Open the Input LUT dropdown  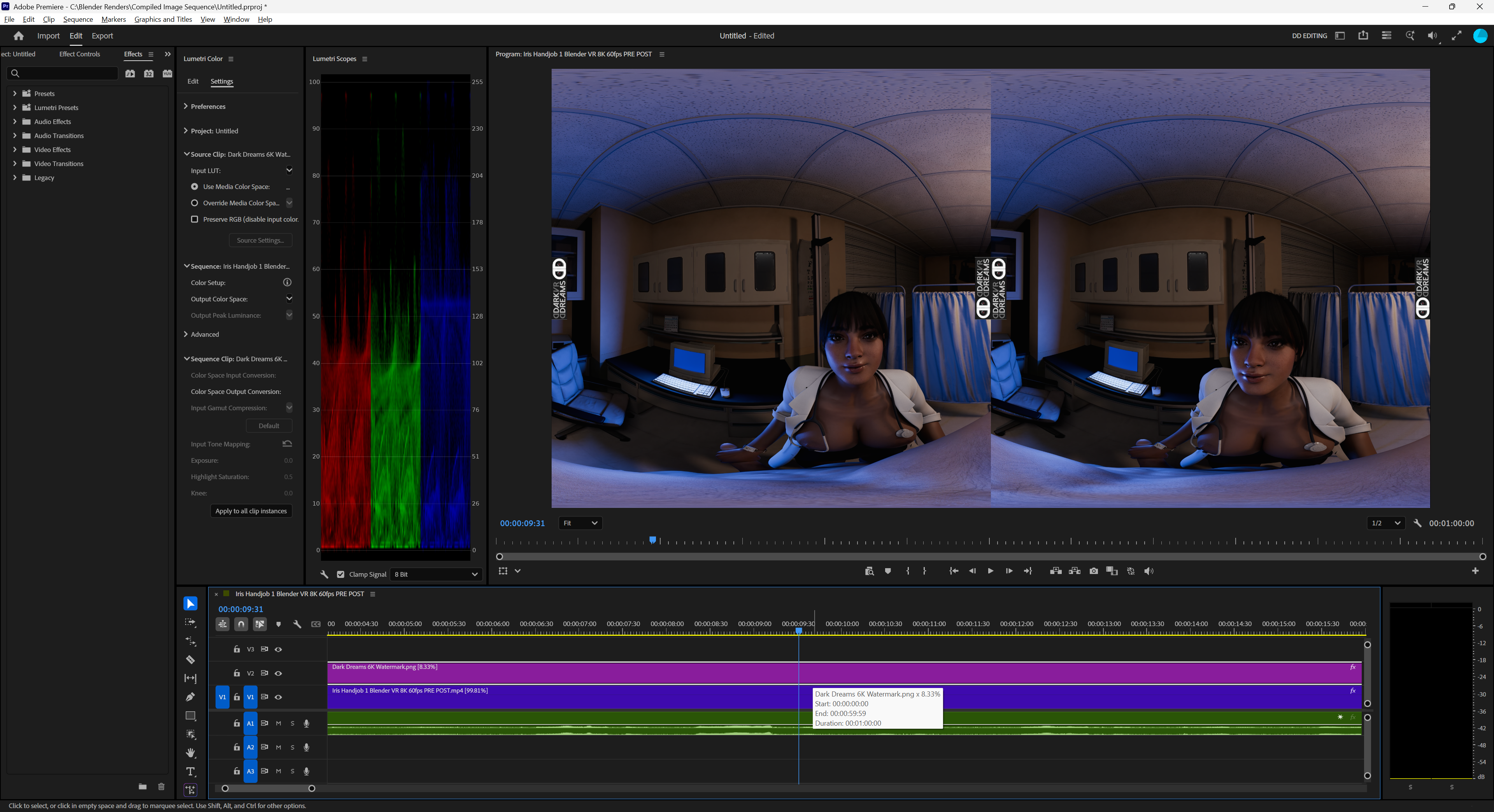pyautogui.click(x=289, y=170)
